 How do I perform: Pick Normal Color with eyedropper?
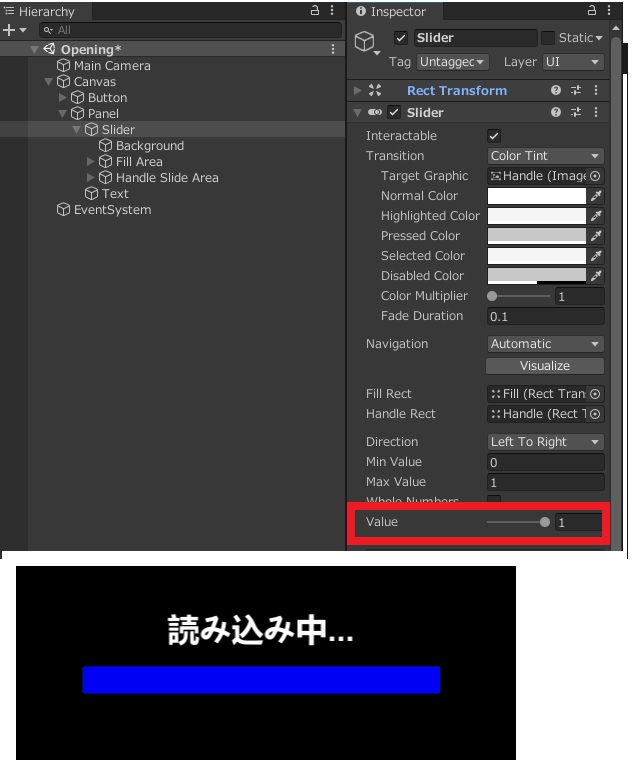coord(596,196)
